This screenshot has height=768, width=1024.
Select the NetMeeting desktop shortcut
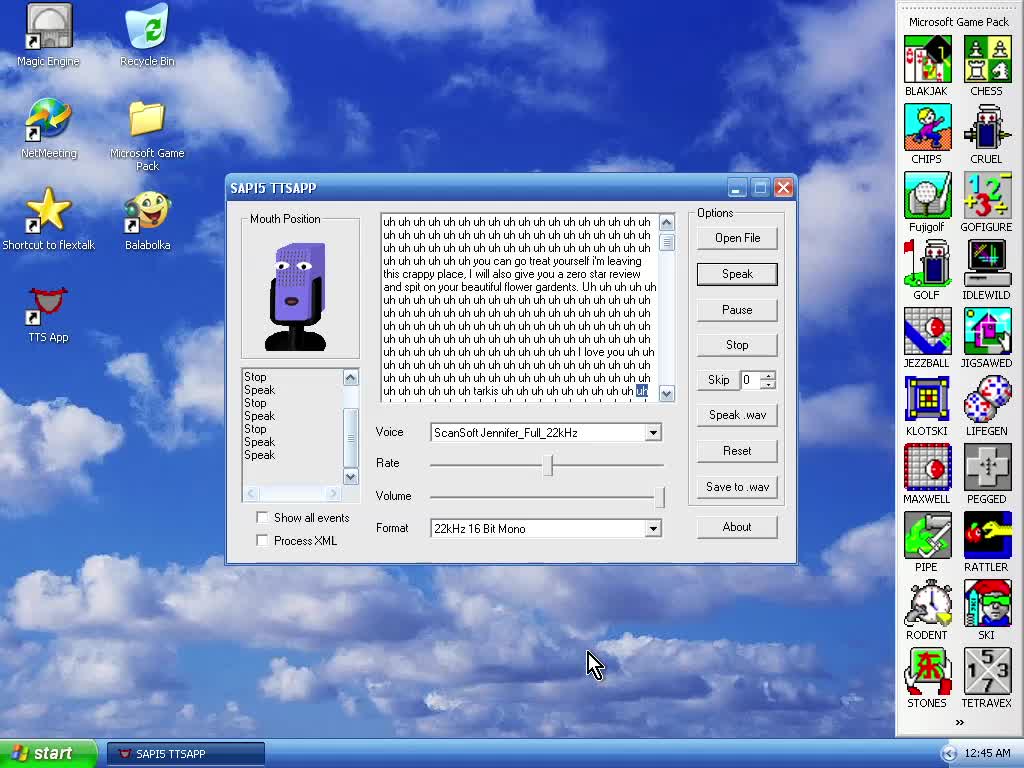click(x=48, y=129)
